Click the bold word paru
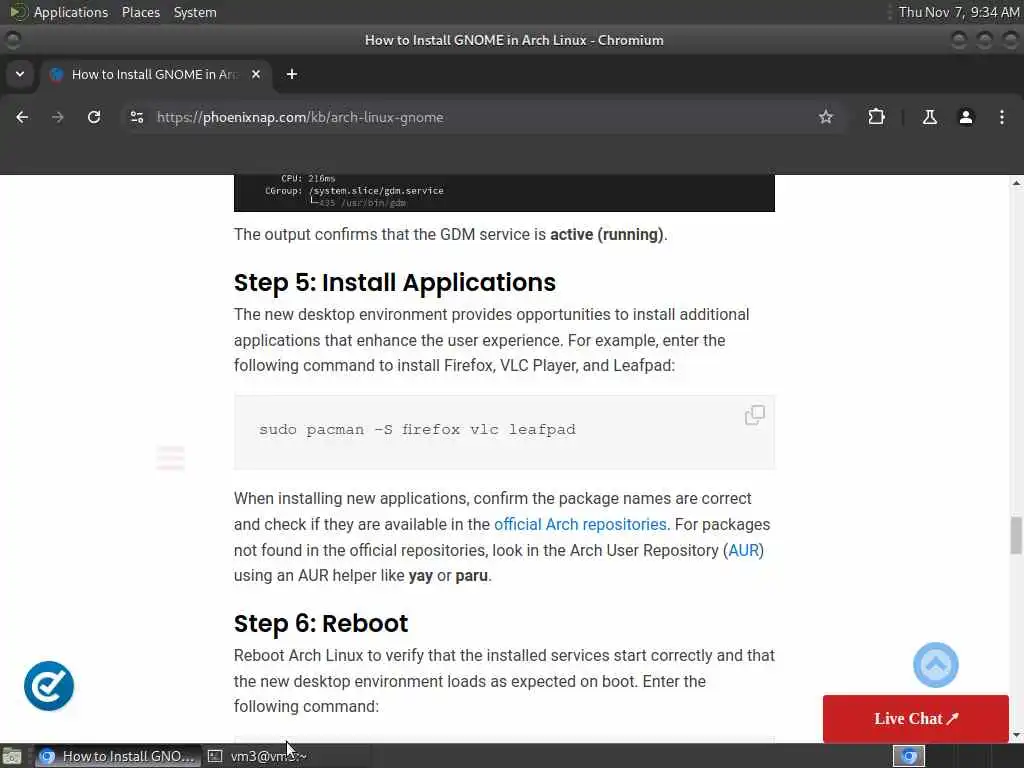The image size is (1024, 768). pos(472,575)
